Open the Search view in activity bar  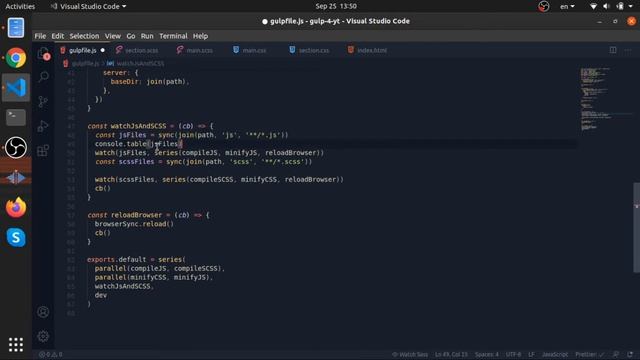point(44,77)
